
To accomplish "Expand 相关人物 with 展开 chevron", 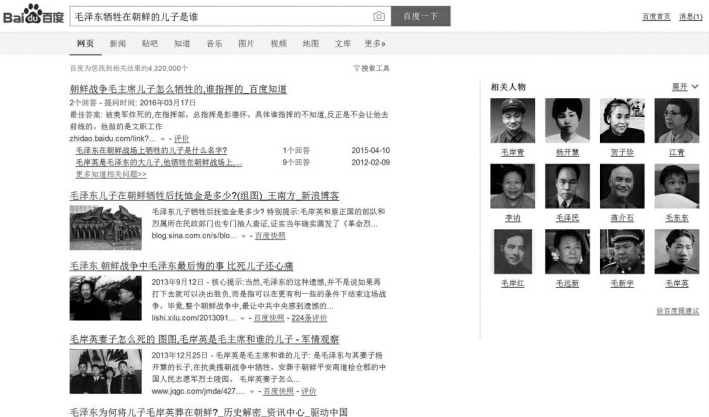I will 695,86.
